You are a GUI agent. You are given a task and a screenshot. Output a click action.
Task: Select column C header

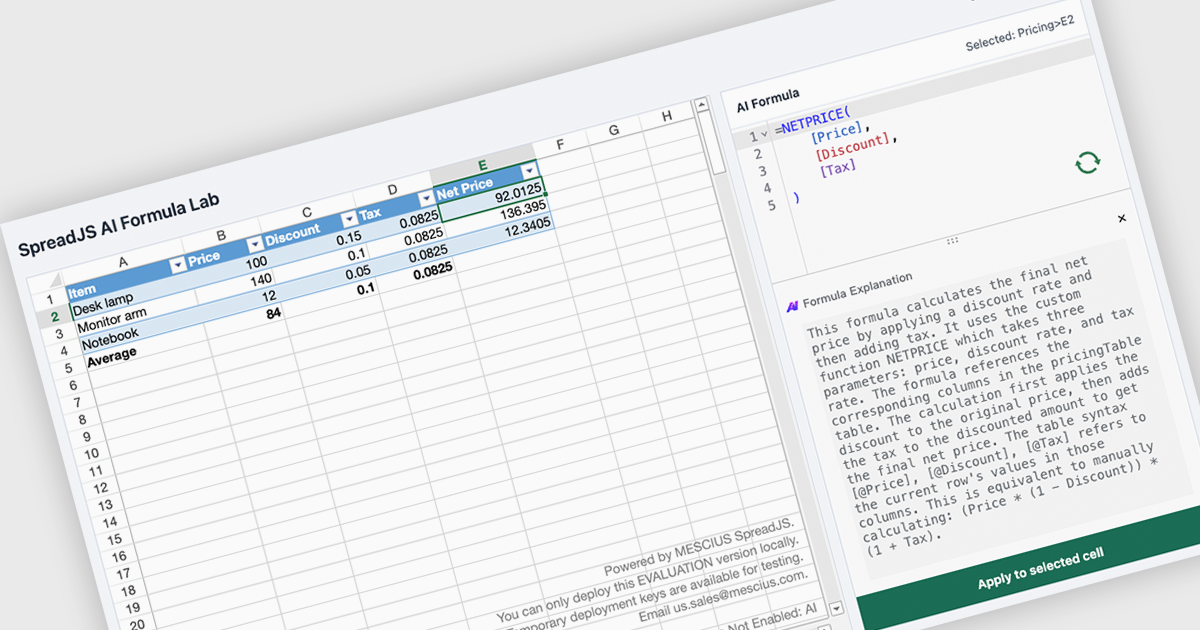point(307,213)
